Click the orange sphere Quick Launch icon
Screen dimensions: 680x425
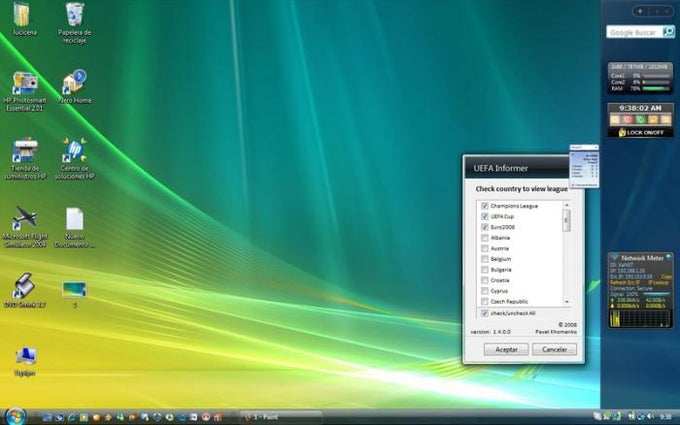coord(96,417)
